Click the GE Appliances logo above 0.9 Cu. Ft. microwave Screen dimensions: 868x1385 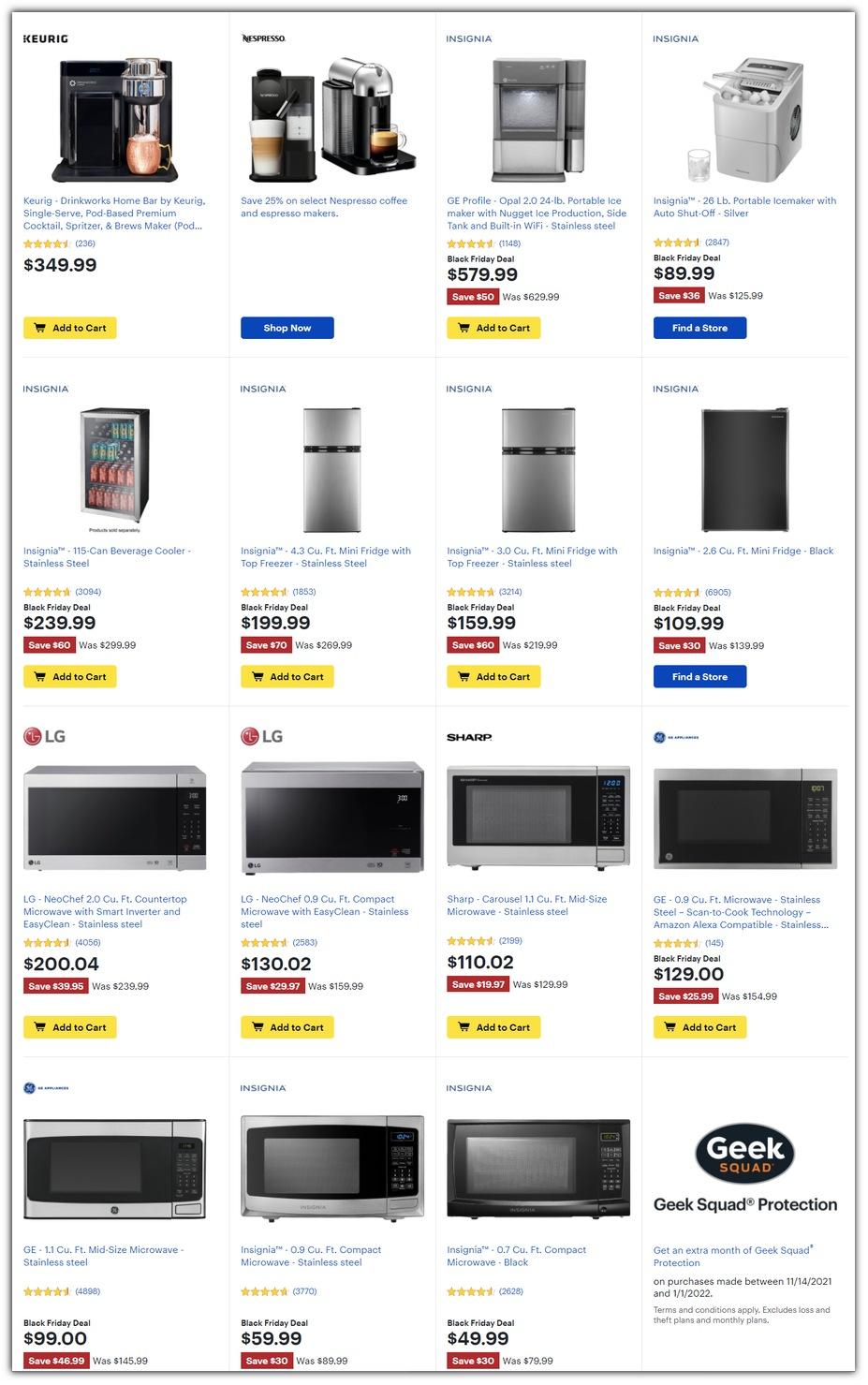pyautogui.click(x=676, y=738)
